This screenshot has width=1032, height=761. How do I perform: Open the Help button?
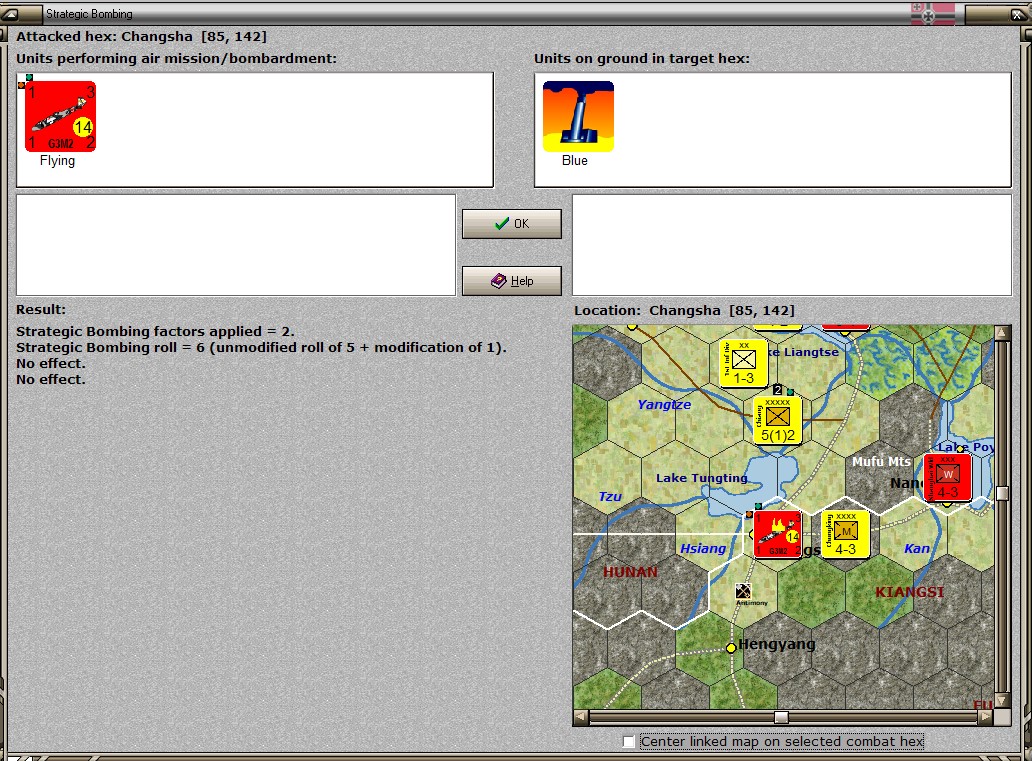(511, 281)
